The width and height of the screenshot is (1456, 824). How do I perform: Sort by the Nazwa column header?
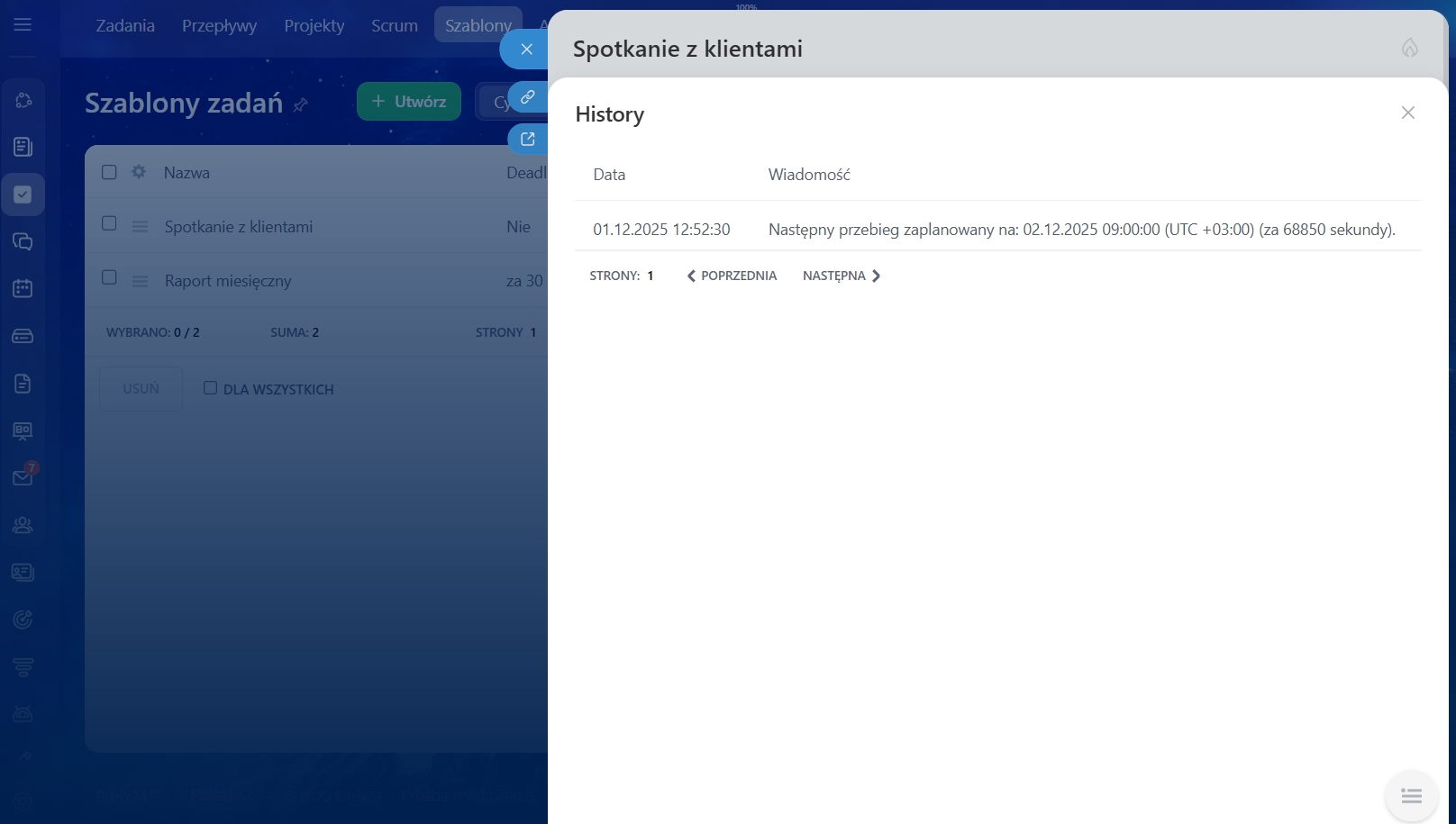click(187, 173)
